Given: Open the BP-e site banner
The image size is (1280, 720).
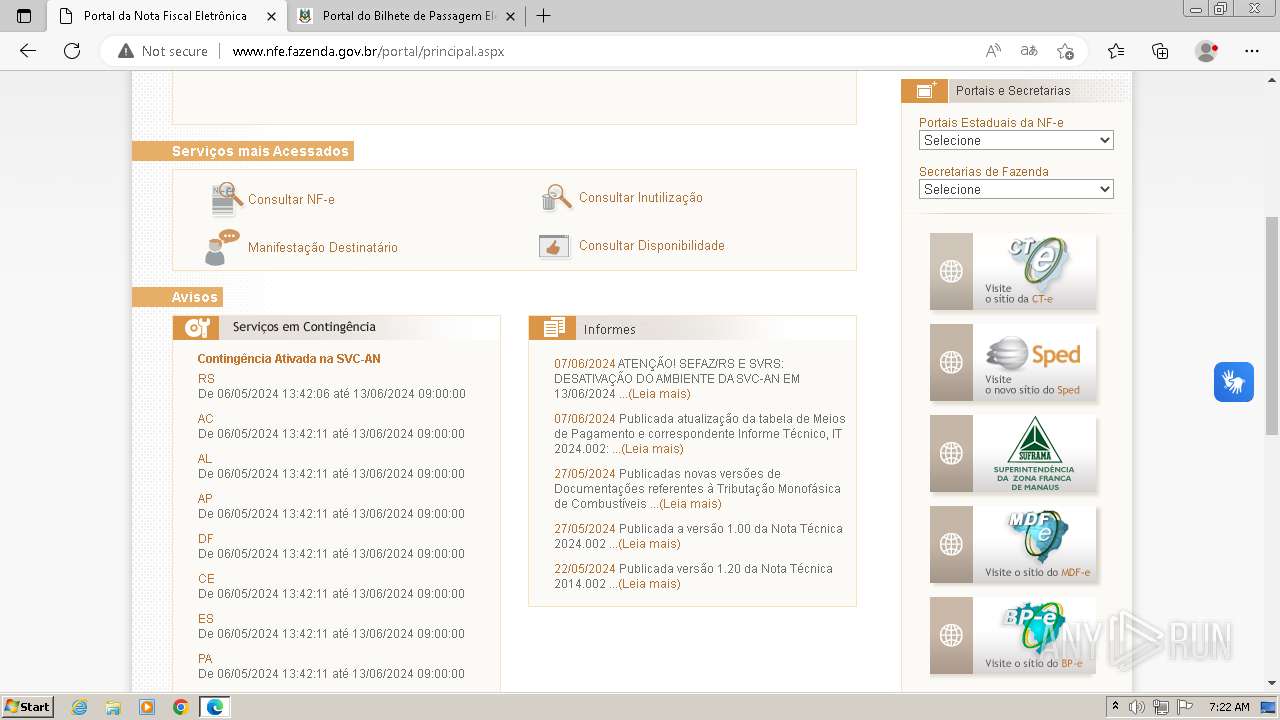Looking at the screenshot, I should pyautogui.click(x=1013, y=635).
